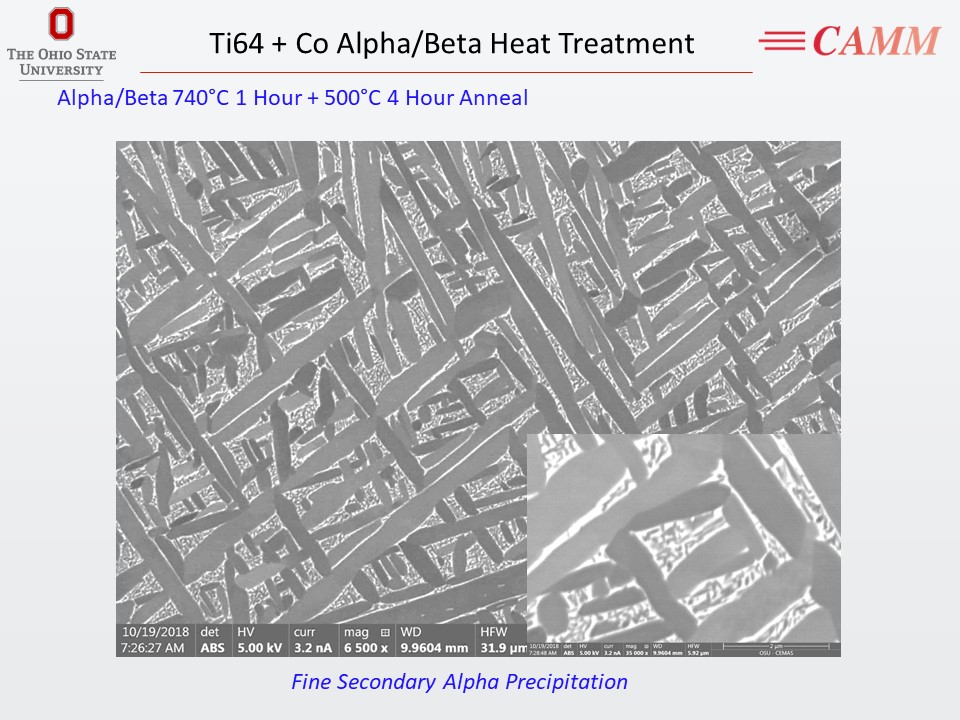This screenshot has width=960, height=720.
Task: Click the small grid icon next to mag
Action: (x=383, y=633)
